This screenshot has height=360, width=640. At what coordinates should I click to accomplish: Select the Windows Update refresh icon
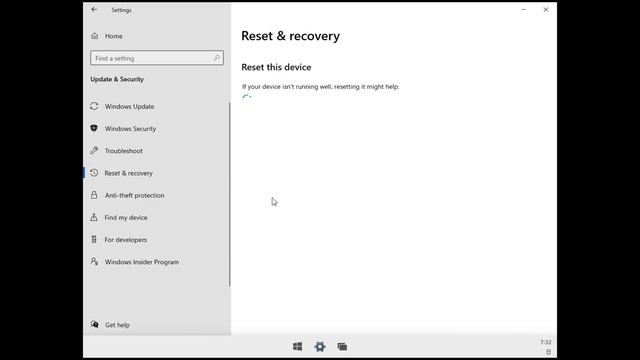tap(94, 106)
